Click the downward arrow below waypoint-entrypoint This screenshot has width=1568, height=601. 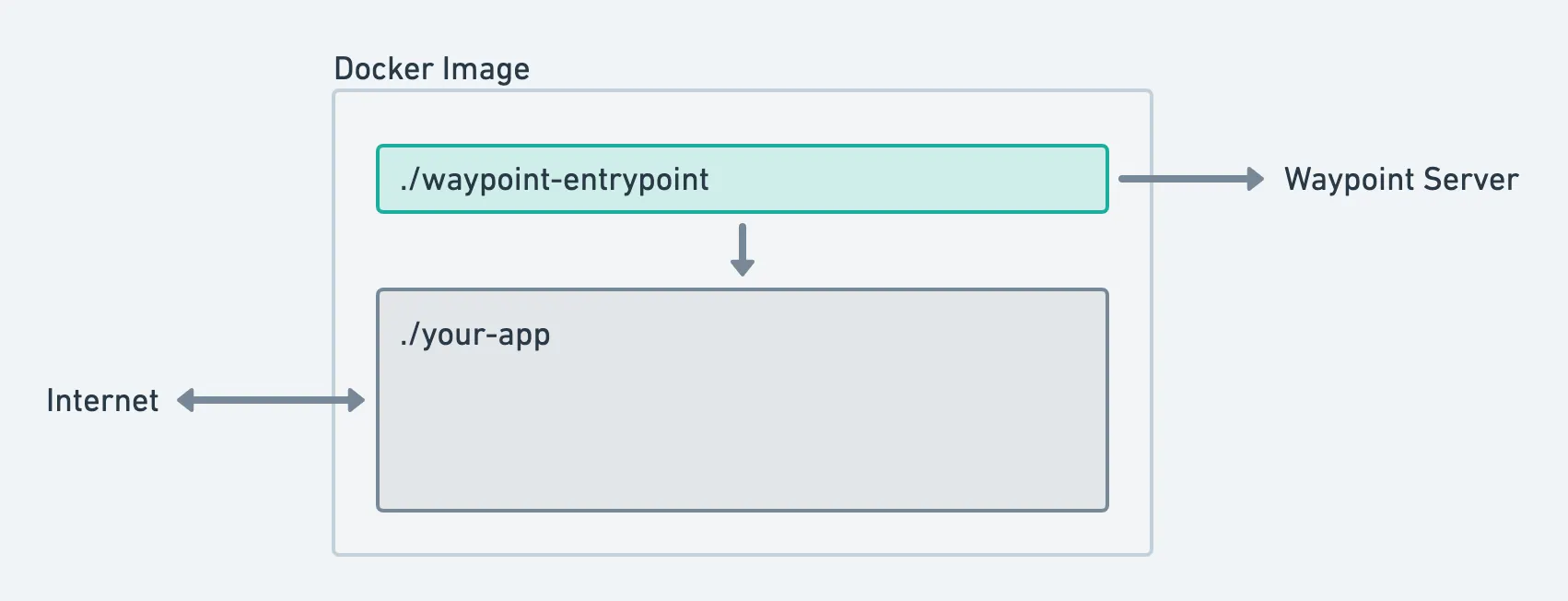[x=742, y=249]
